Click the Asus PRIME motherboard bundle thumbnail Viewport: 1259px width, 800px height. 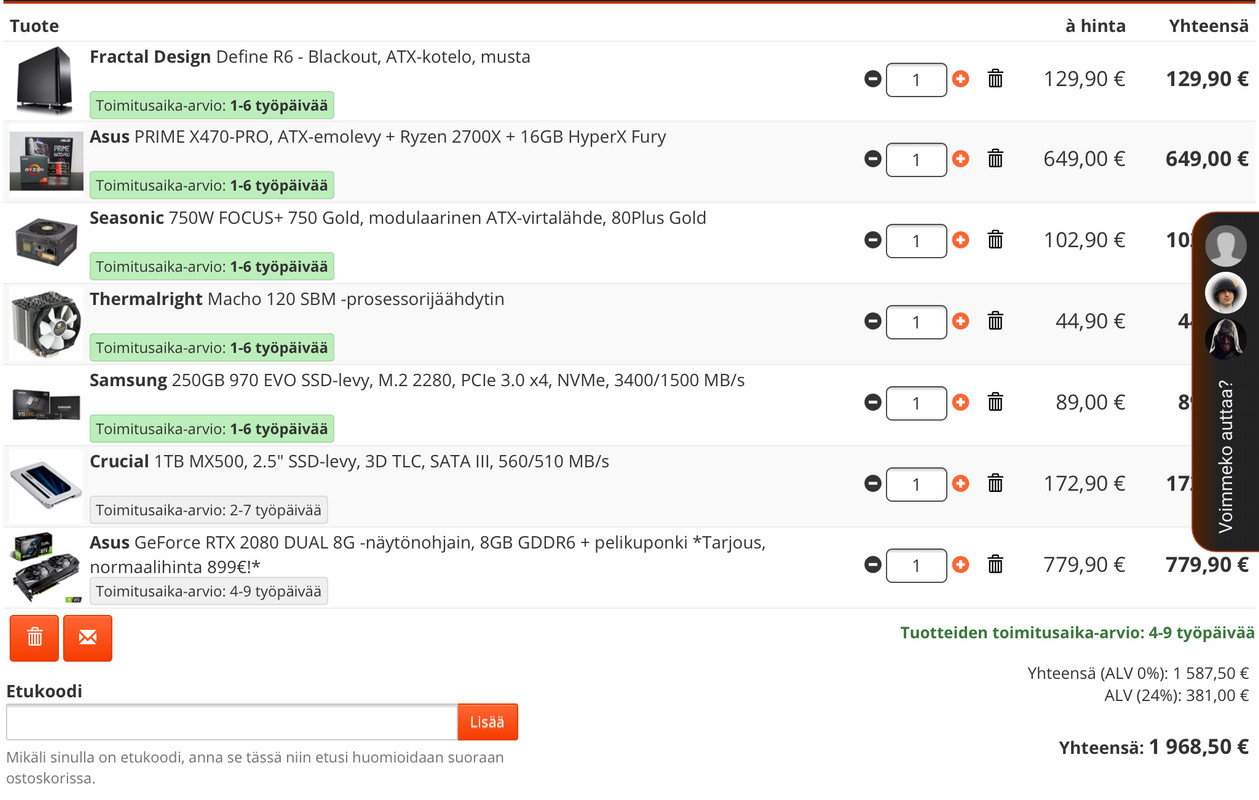[x=46, y=161]
